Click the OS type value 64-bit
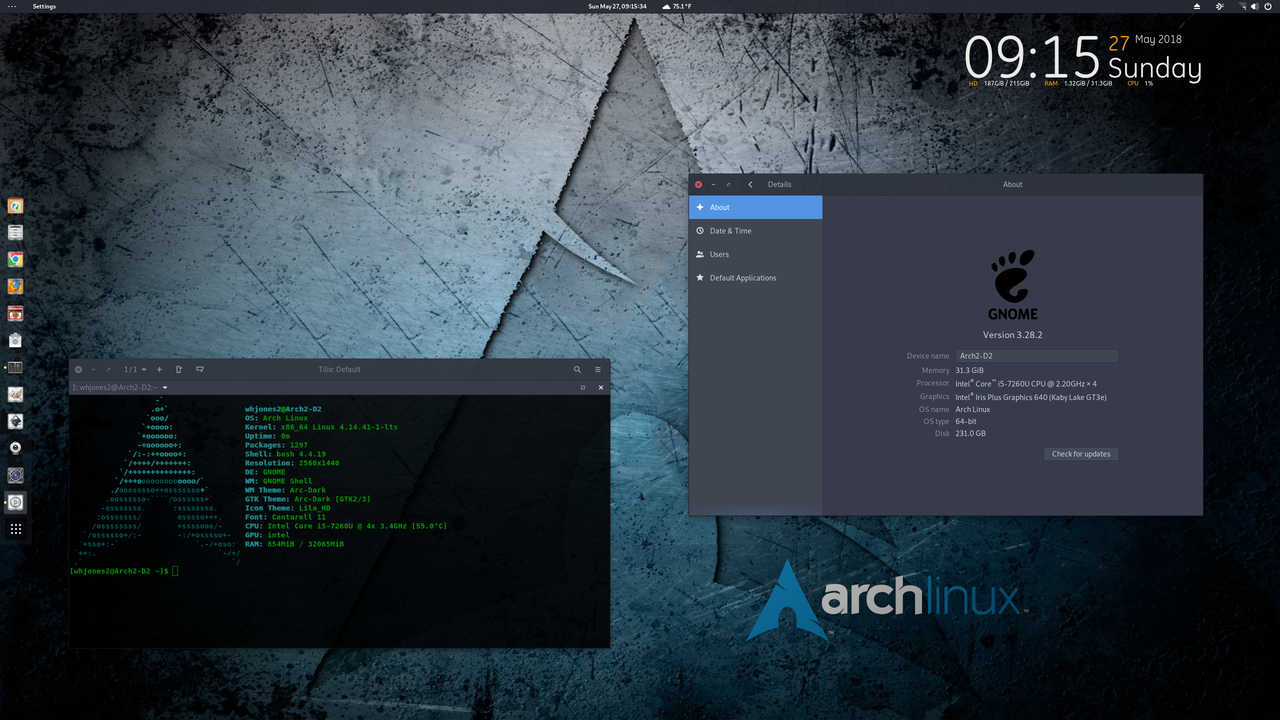 click(966, 421)
